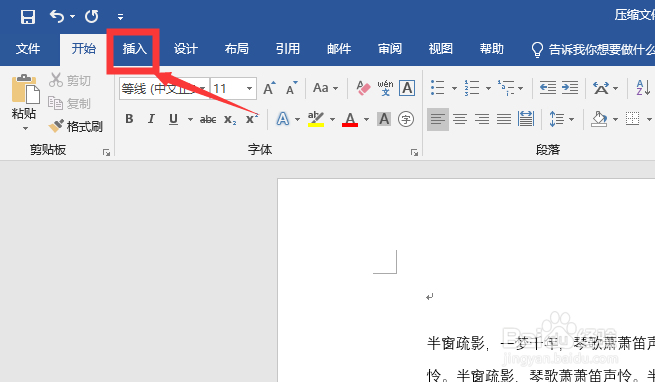Activate the 格式刷 format painter
This screenshot has width=655, height=382.
click(x=76, y=126)
